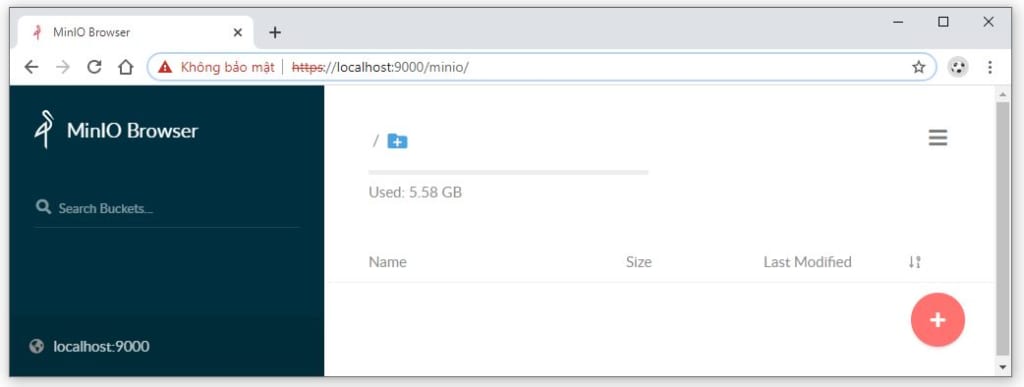The height and width of the screenshot is (387, 1024).
Task: Reload the page with the refresh button
Action: click(94, 67)
